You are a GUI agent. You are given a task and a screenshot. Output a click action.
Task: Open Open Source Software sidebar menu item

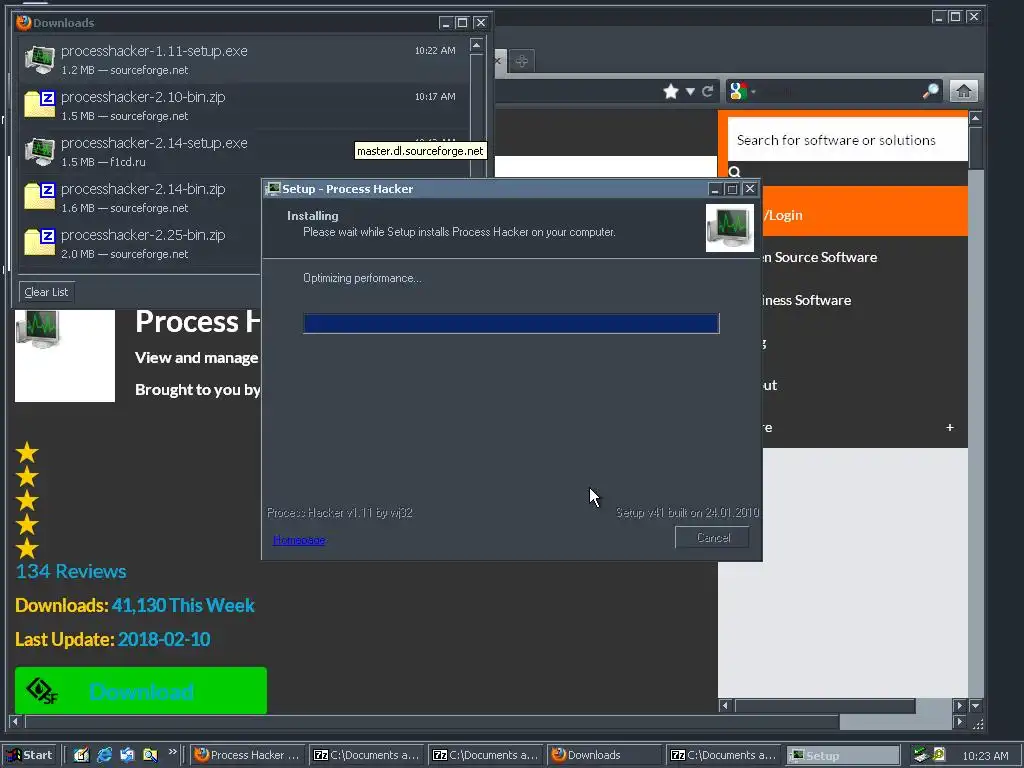(x=820, y=257)
